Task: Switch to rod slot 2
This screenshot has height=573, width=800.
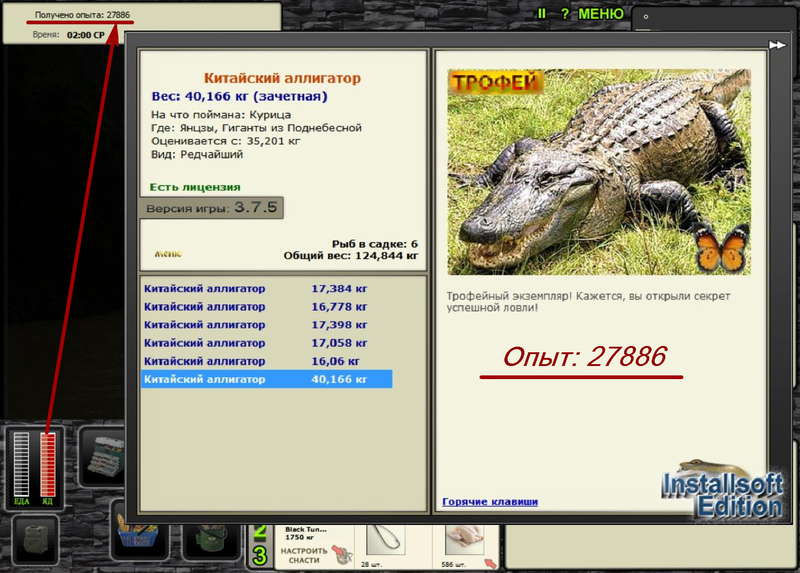Action: click(x=260, y=533)
